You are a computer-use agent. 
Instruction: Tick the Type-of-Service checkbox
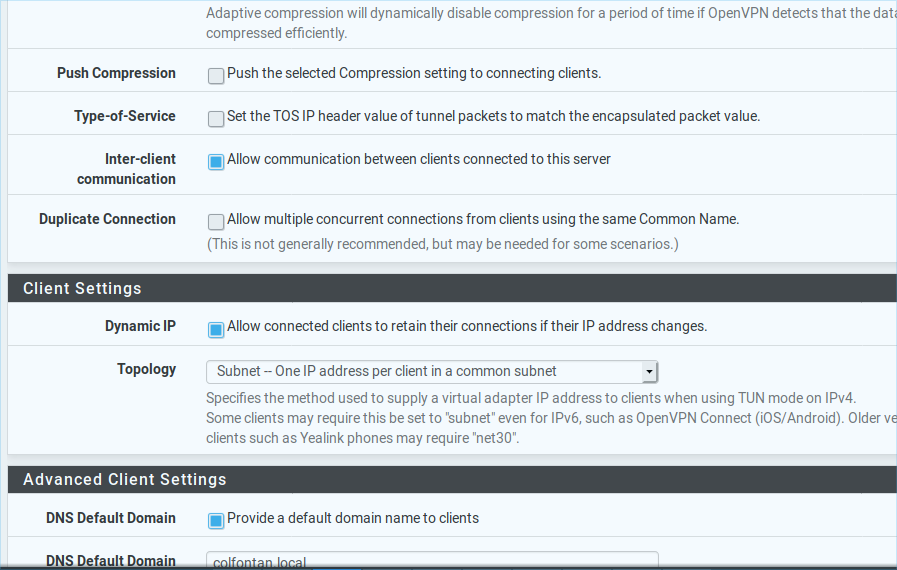click(x=216, y=118)
